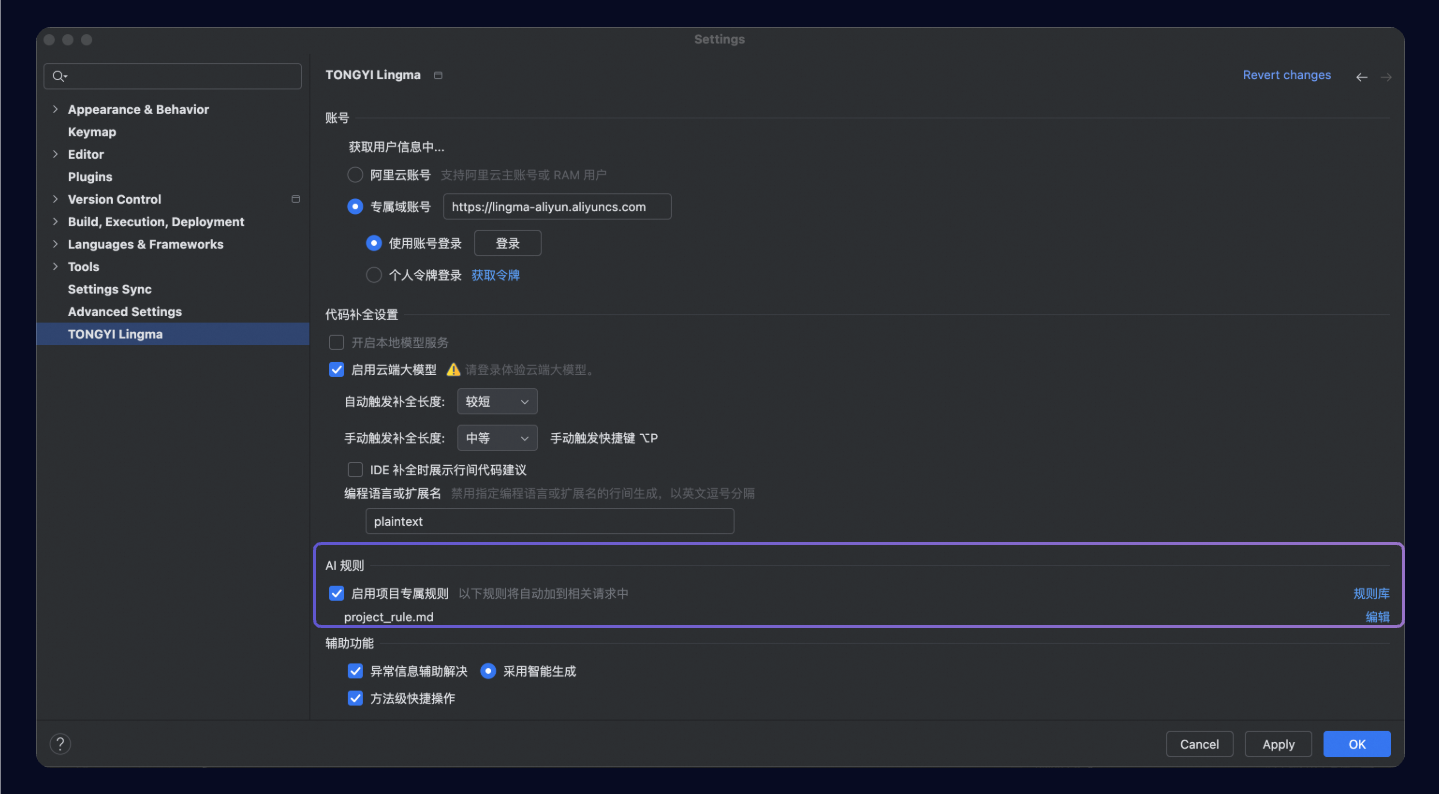Click the 代码补全设置 section heading

(362, 315)
